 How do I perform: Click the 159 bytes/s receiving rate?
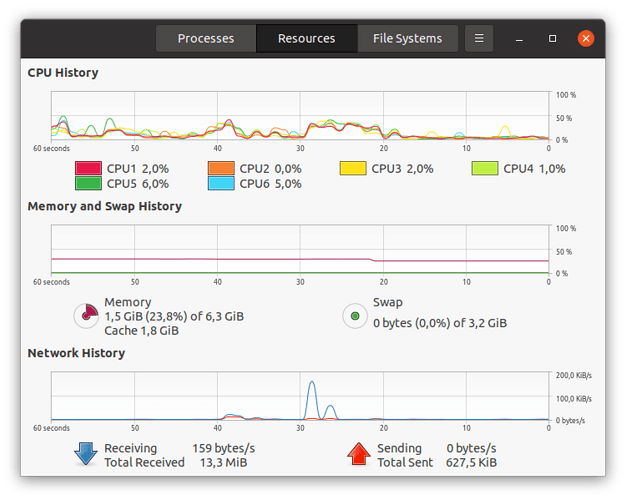point(224,448)
